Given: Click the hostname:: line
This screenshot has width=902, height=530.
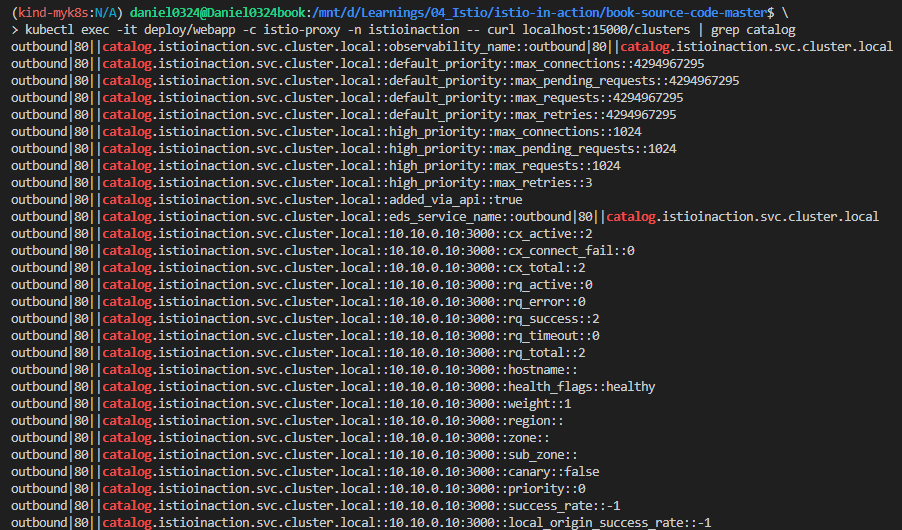Looking at the screenshot, I should (x=295, y=369).
